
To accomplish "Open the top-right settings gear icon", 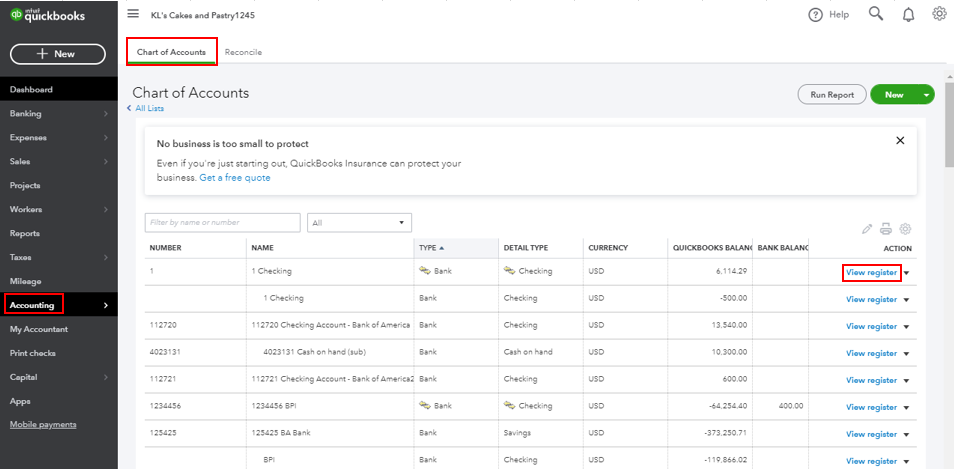I will click(x=939, y=14).
